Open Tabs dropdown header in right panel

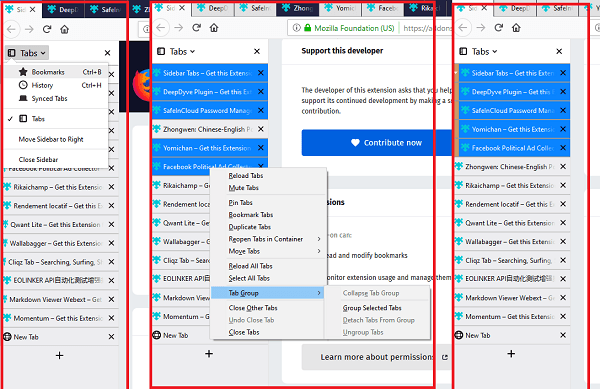(478, 51)
